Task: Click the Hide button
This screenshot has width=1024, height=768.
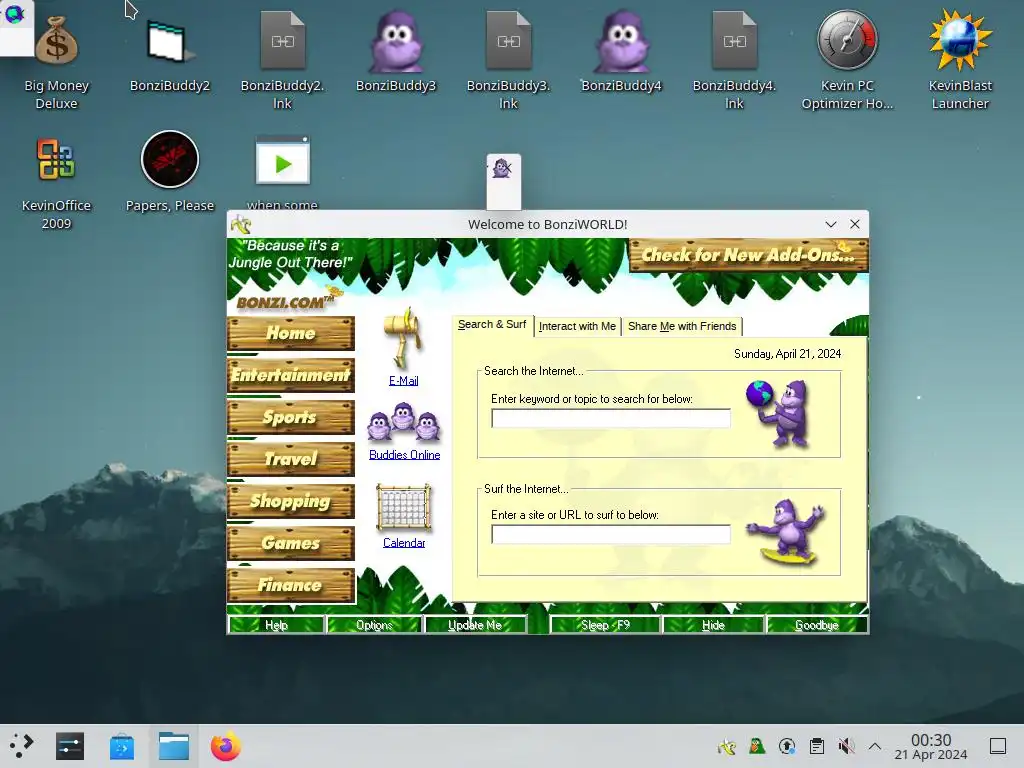Action: 713,625
